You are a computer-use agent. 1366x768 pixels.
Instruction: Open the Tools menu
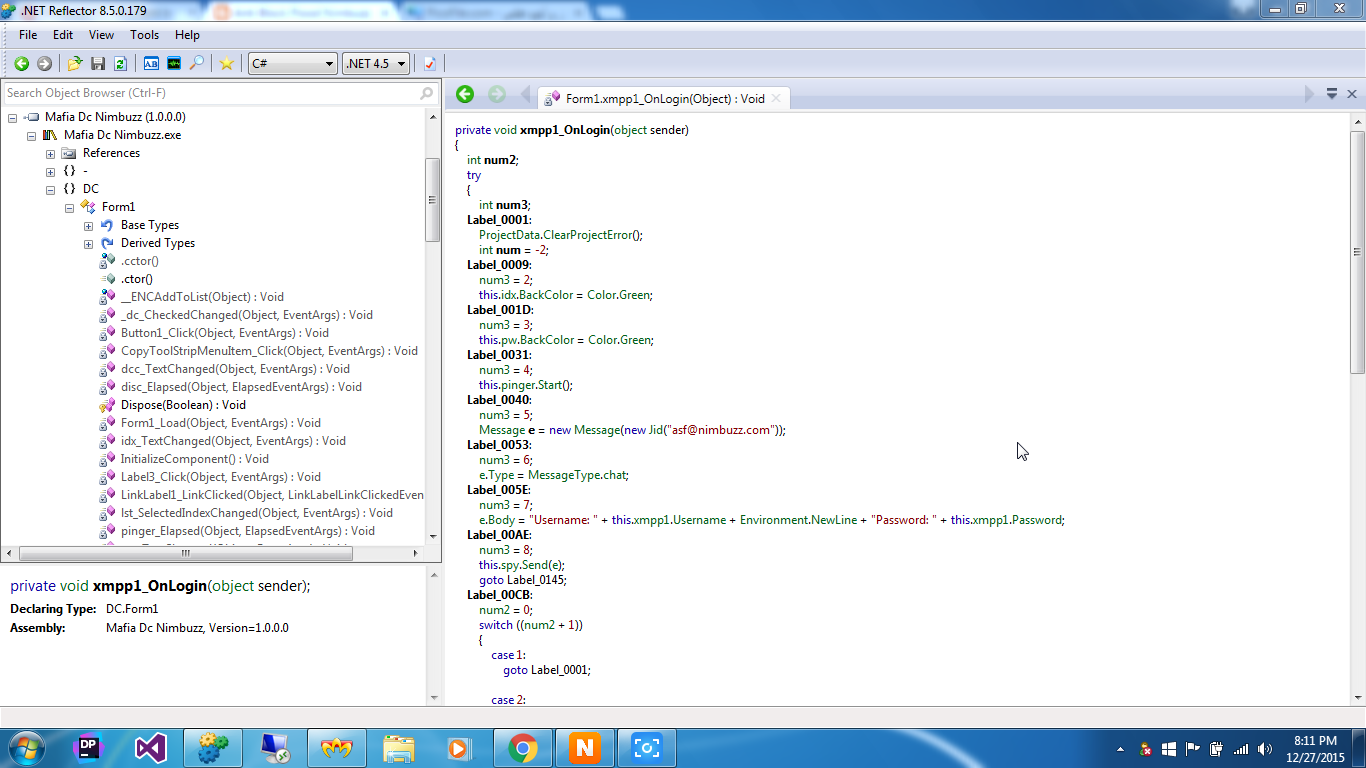tap(144, 35)
